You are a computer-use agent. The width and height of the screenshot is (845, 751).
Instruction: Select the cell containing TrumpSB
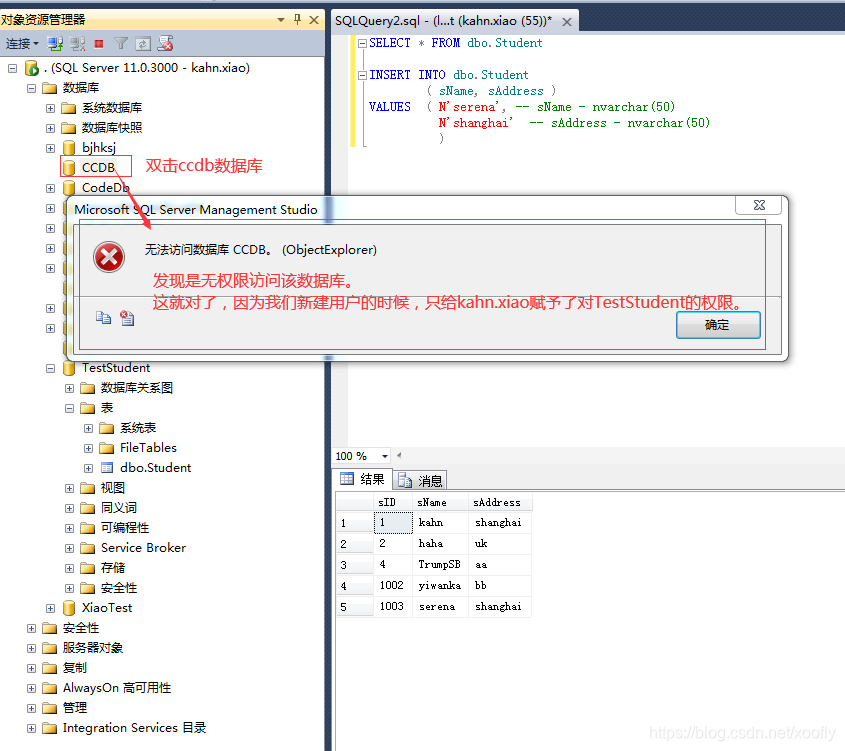440,565
